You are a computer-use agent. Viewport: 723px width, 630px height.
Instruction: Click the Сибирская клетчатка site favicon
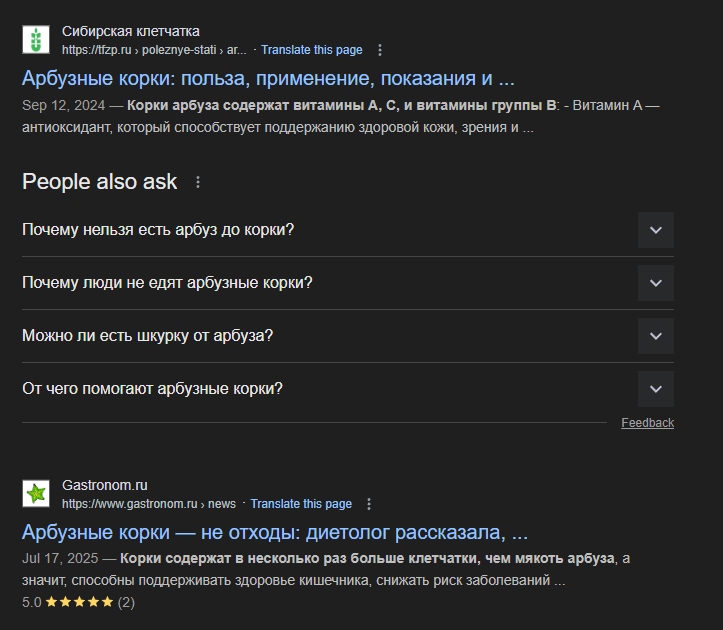click(x=36, y=40)
